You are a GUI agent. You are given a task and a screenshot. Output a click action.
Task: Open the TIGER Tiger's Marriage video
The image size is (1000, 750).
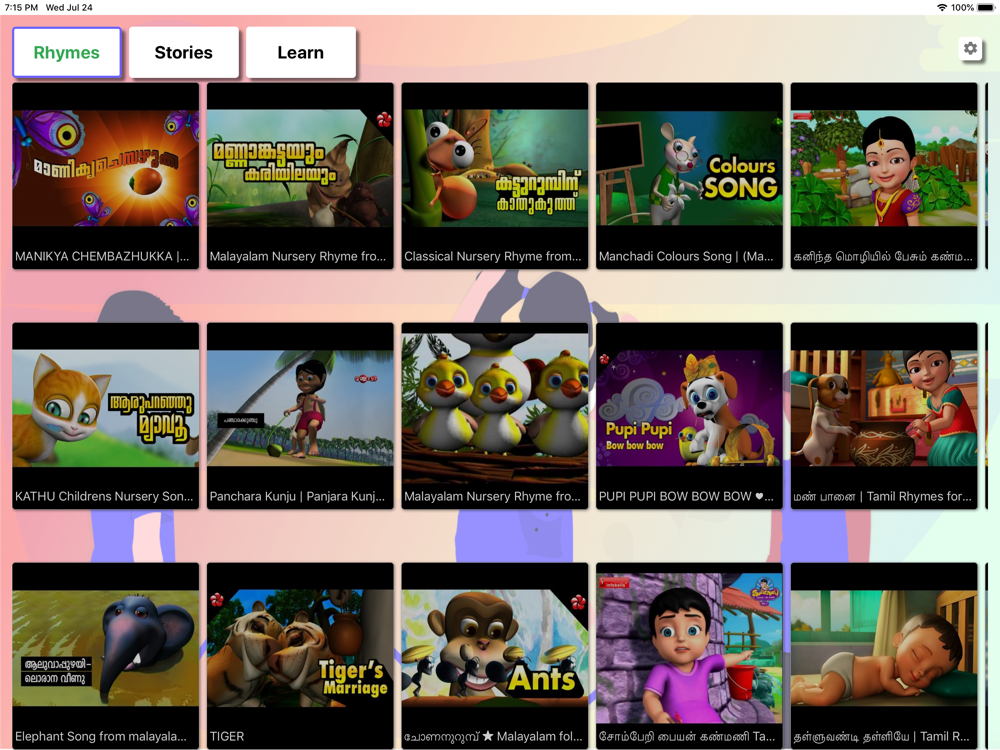coord(300,656)
